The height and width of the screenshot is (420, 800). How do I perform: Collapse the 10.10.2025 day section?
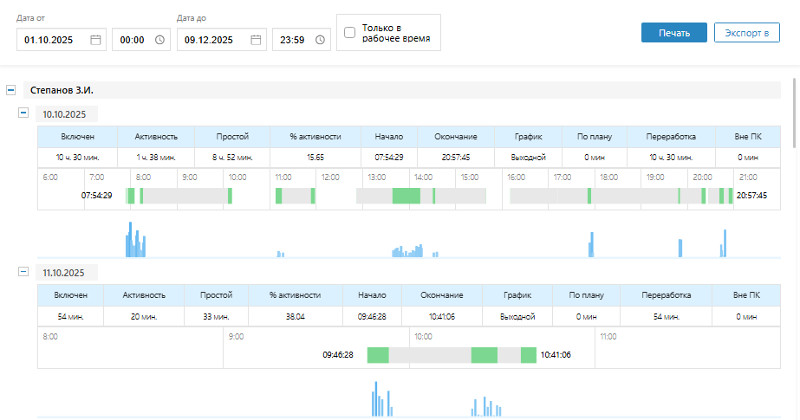[x=24, y=113]
